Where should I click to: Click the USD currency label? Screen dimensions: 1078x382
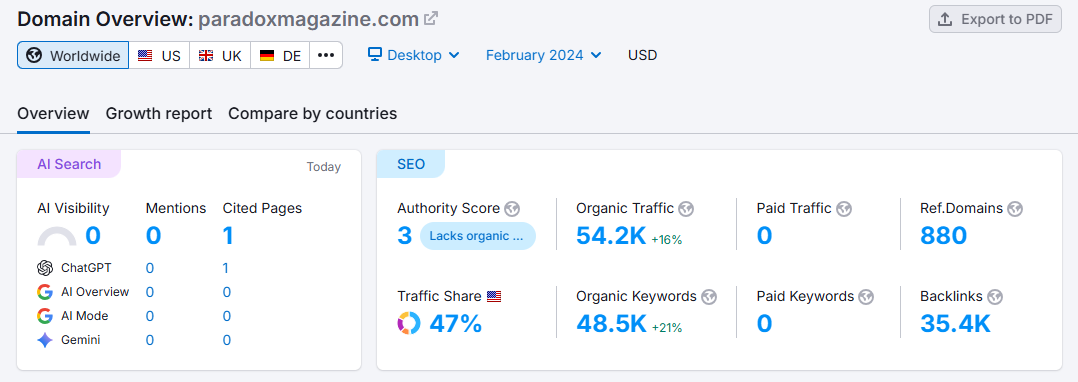(642, 55)
